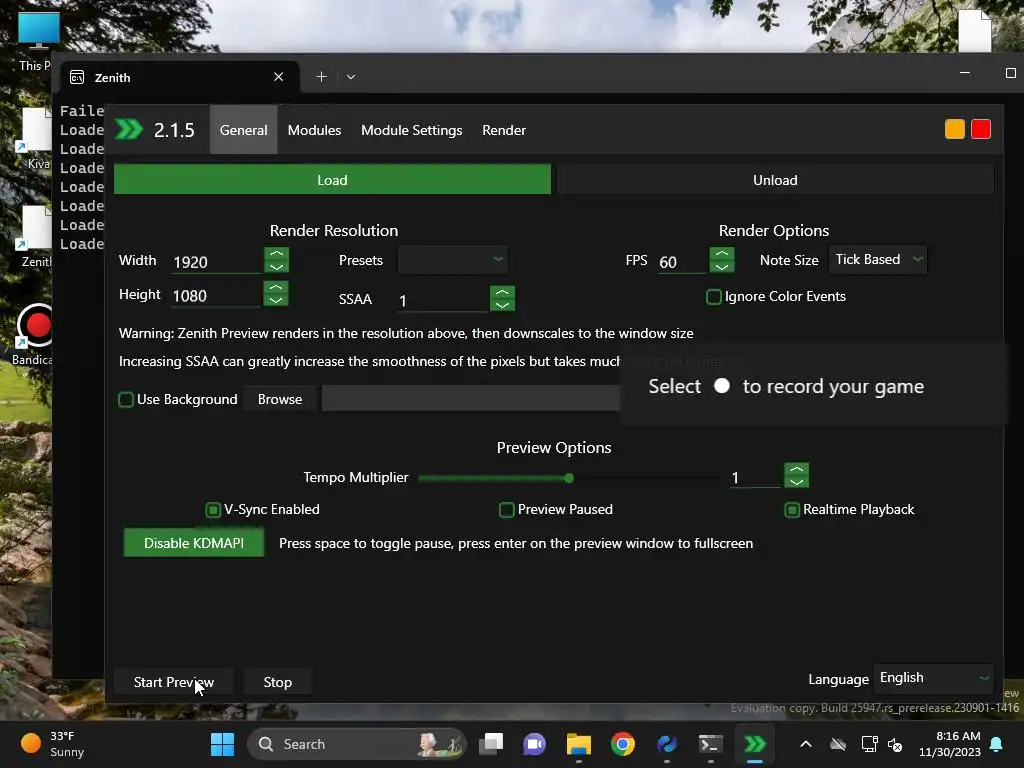This screenshot has width=1024, height=768.
Task: Switch to the Render tab
Action: (x=504, y=130)
